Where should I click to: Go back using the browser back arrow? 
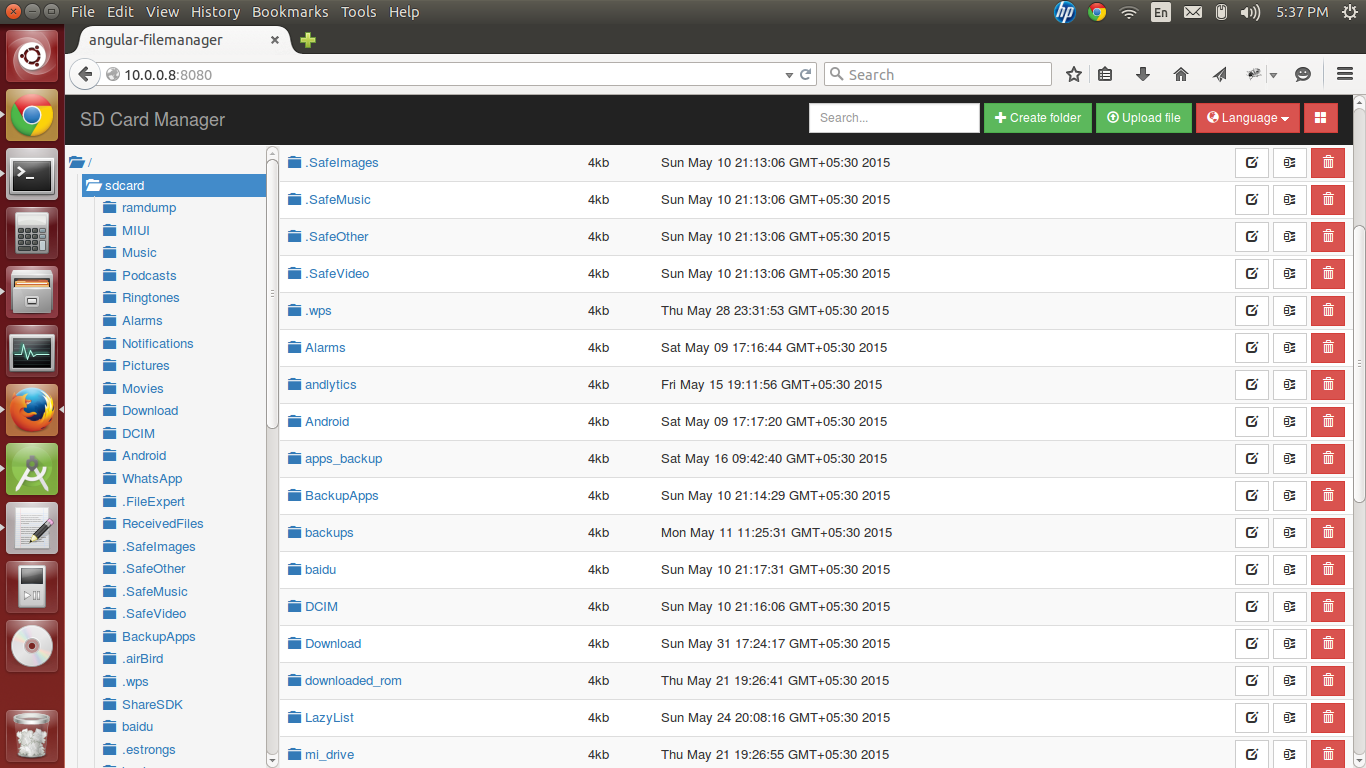[x=85, y=74]
